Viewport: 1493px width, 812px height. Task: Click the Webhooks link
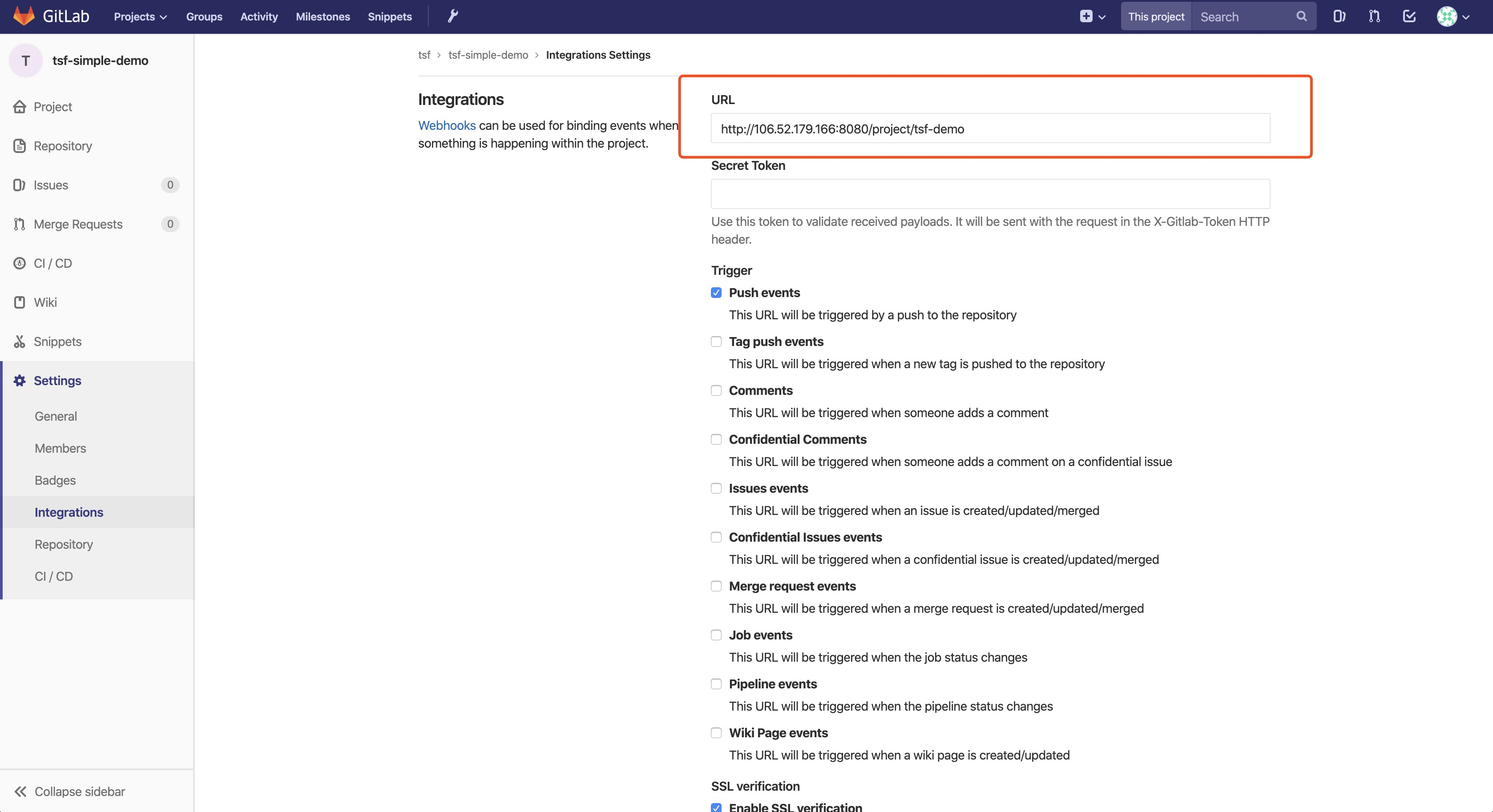pos(447,125)
